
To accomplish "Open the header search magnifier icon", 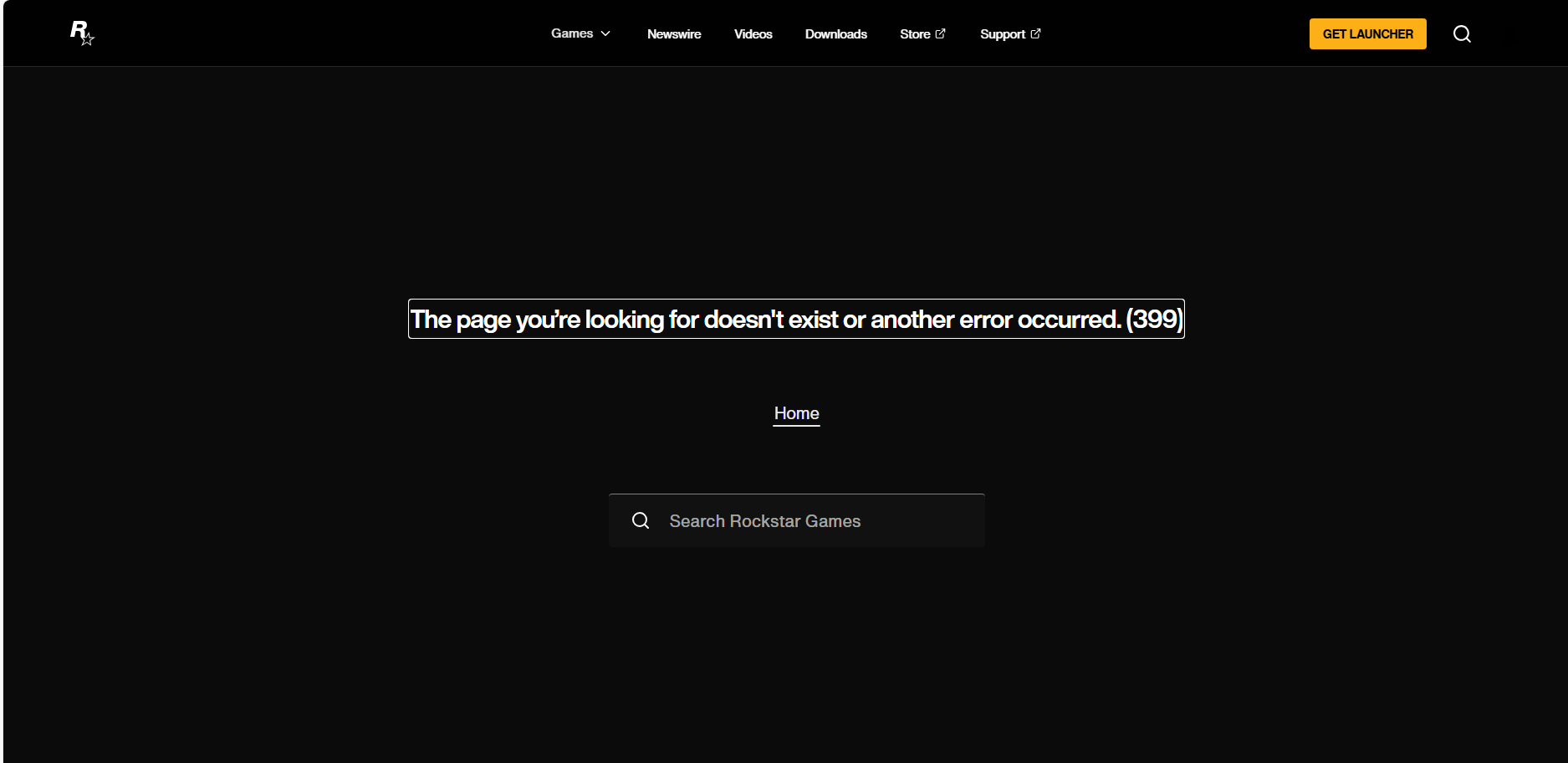I will pyautogui.click(x=1462, y=34).
